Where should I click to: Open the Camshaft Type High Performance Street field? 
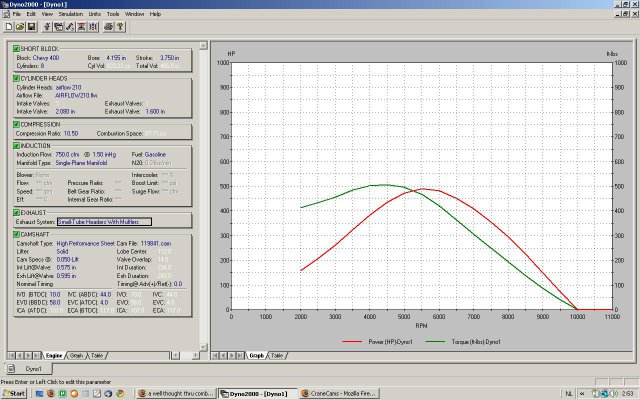[x=84, y=242]
